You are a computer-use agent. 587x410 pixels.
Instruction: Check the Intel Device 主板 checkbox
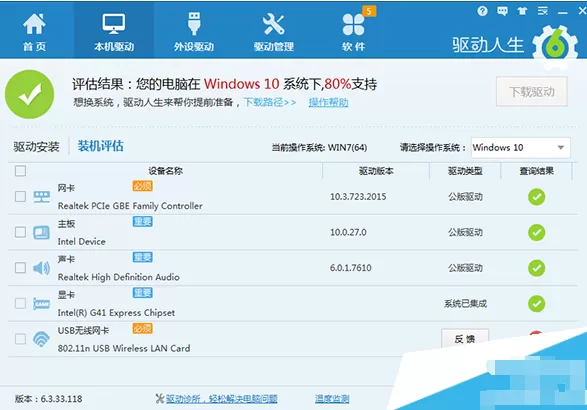20,232
